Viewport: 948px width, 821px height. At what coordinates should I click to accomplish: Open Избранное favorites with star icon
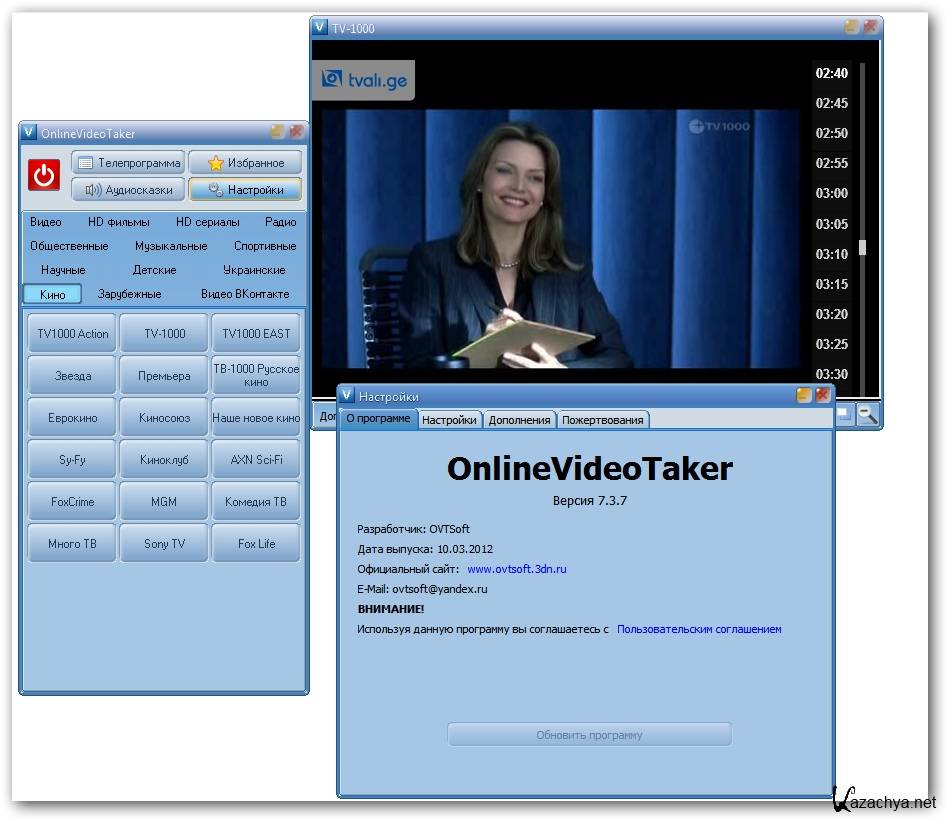245,163
